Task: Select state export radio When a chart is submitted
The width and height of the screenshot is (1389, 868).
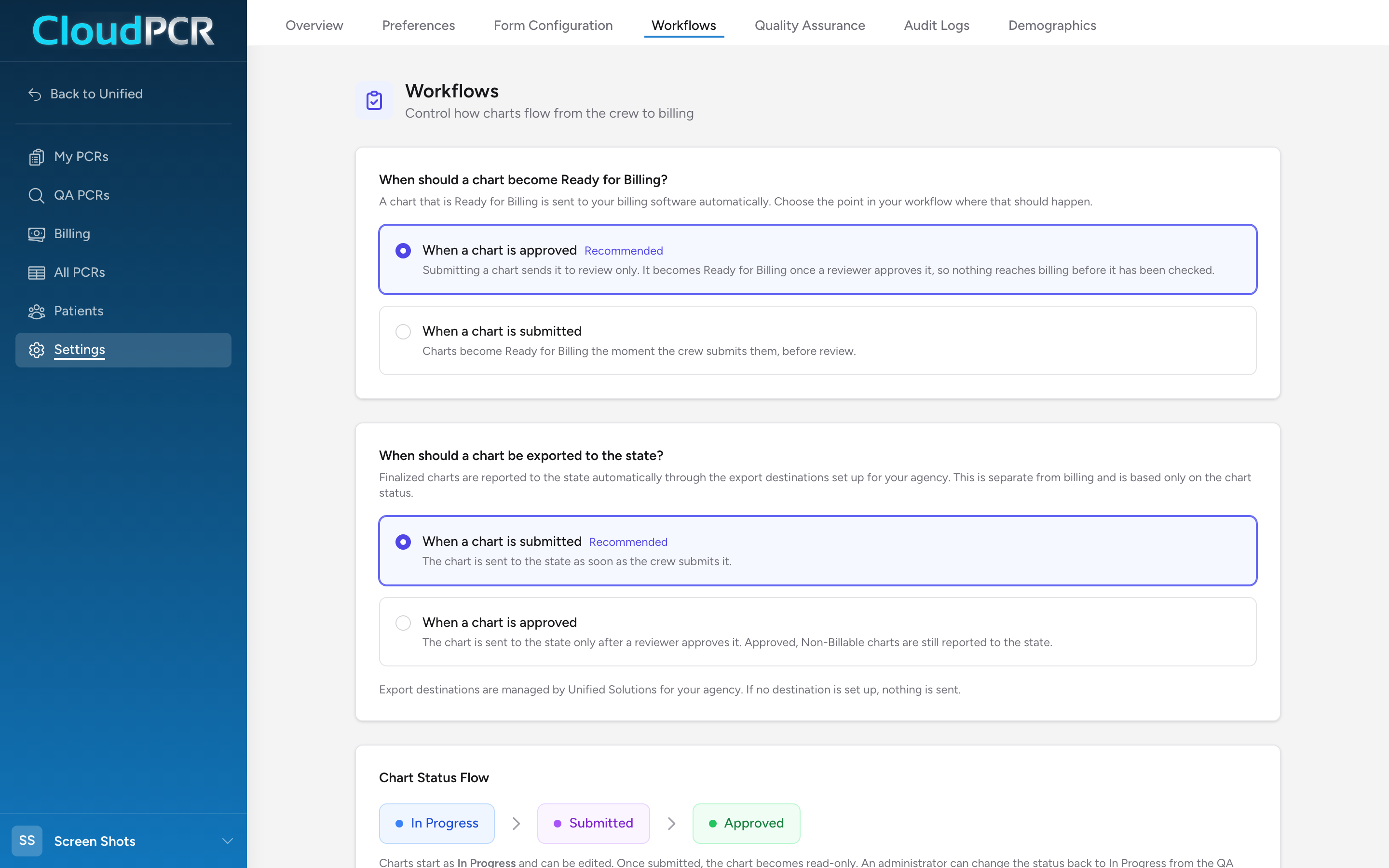Action: point(403,542)
